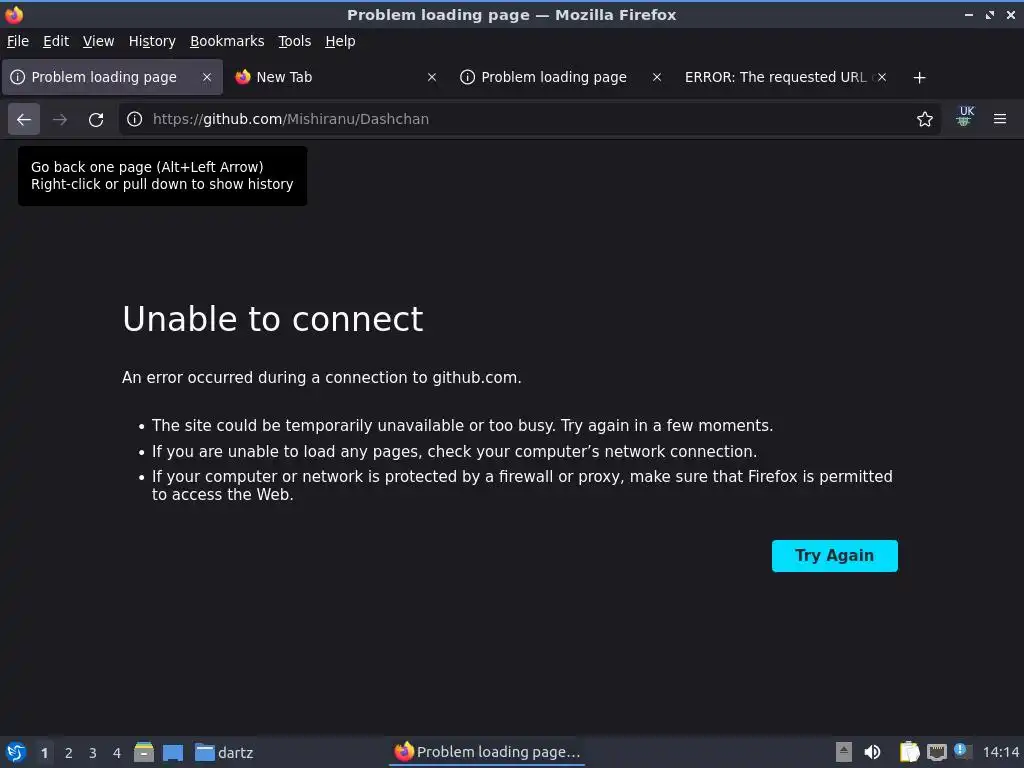The height and width of the screenshot is (768, 1024).
Task: Select the first Problem loading page tab
Action: (x=112, y=77)
